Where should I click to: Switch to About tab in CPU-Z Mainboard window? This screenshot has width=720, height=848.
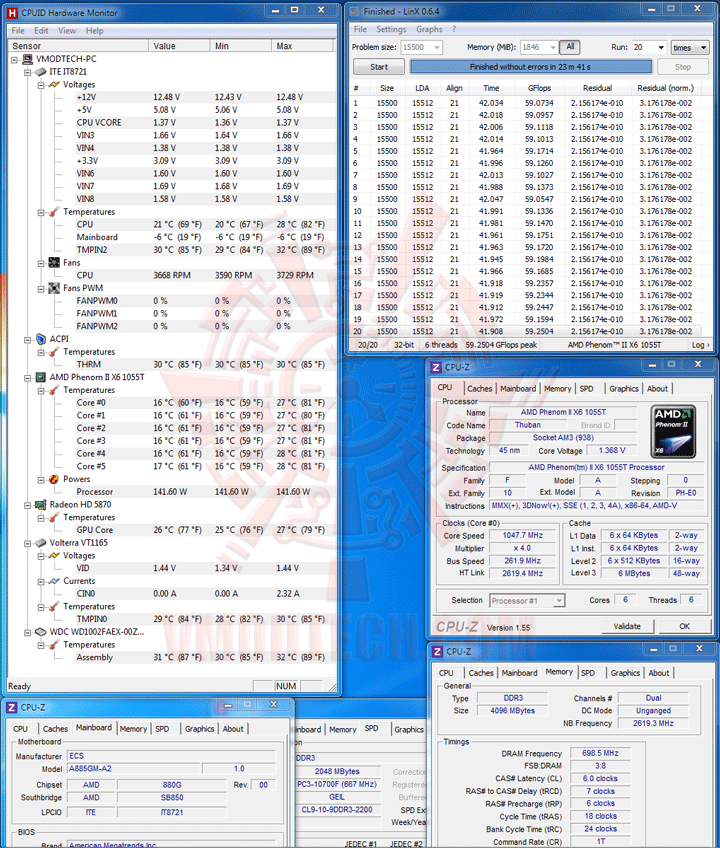[x=233, y=729]
